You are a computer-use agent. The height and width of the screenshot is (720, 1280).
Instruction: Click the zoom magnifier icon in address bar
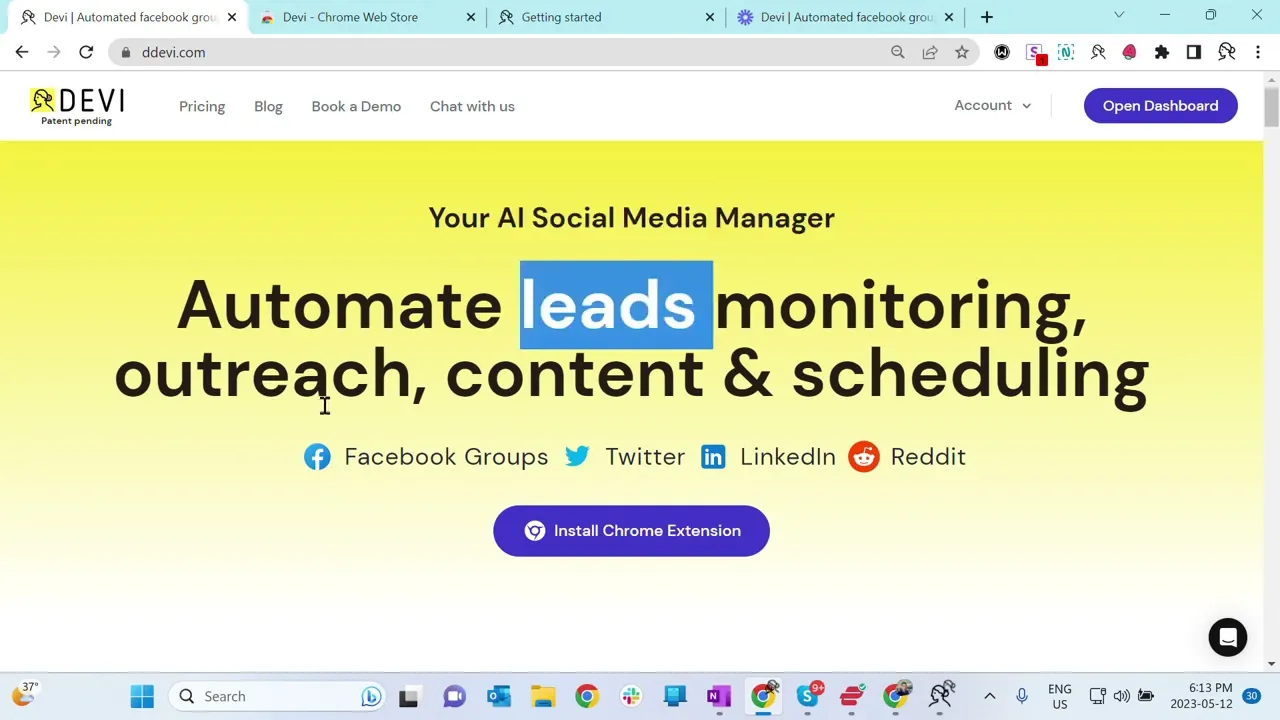click(x=898, y=52)
